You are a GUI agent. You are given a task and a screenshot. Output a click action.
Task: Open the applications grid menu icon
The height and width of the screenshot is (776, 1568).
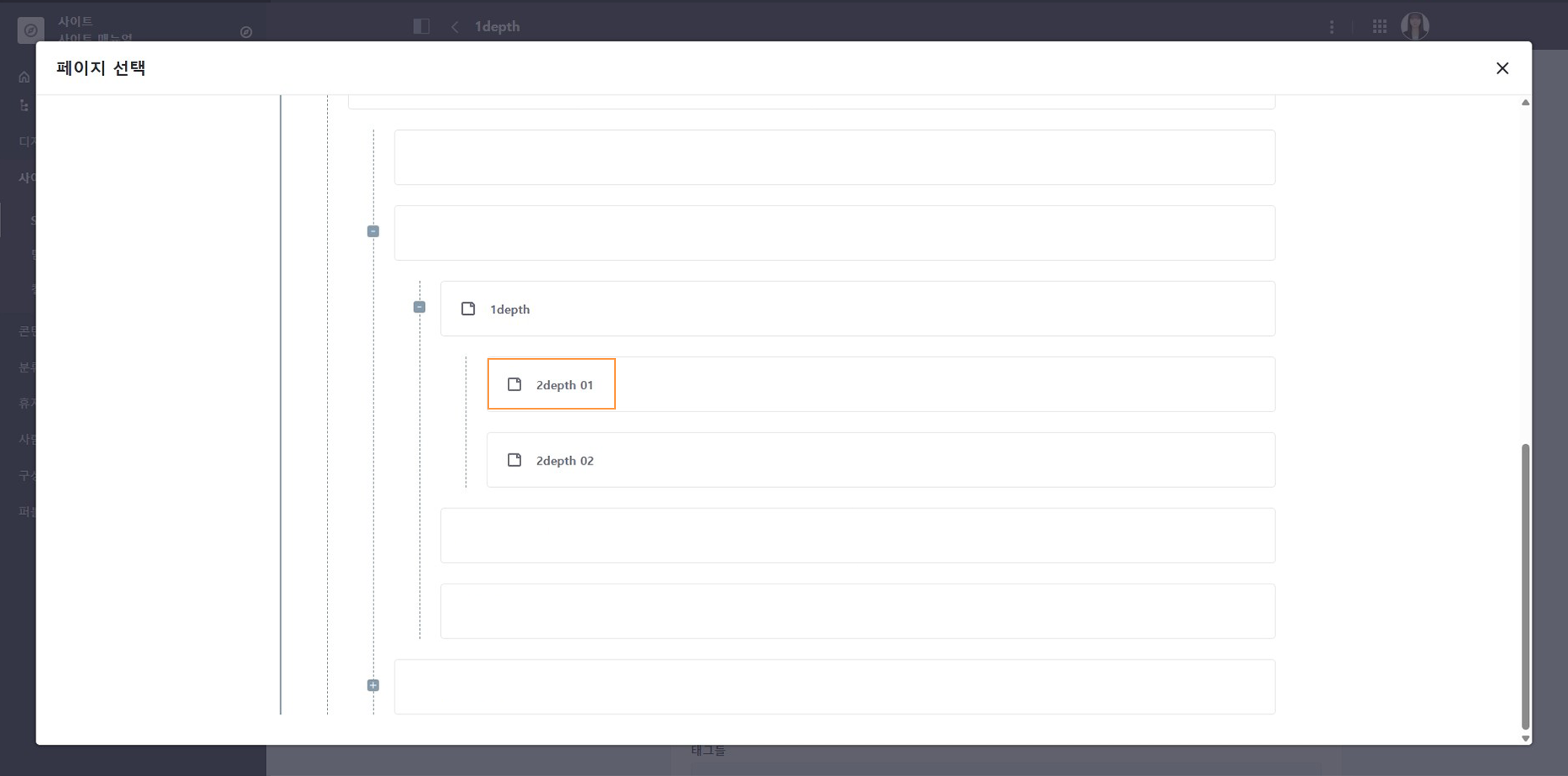(x=1380, y=27)
